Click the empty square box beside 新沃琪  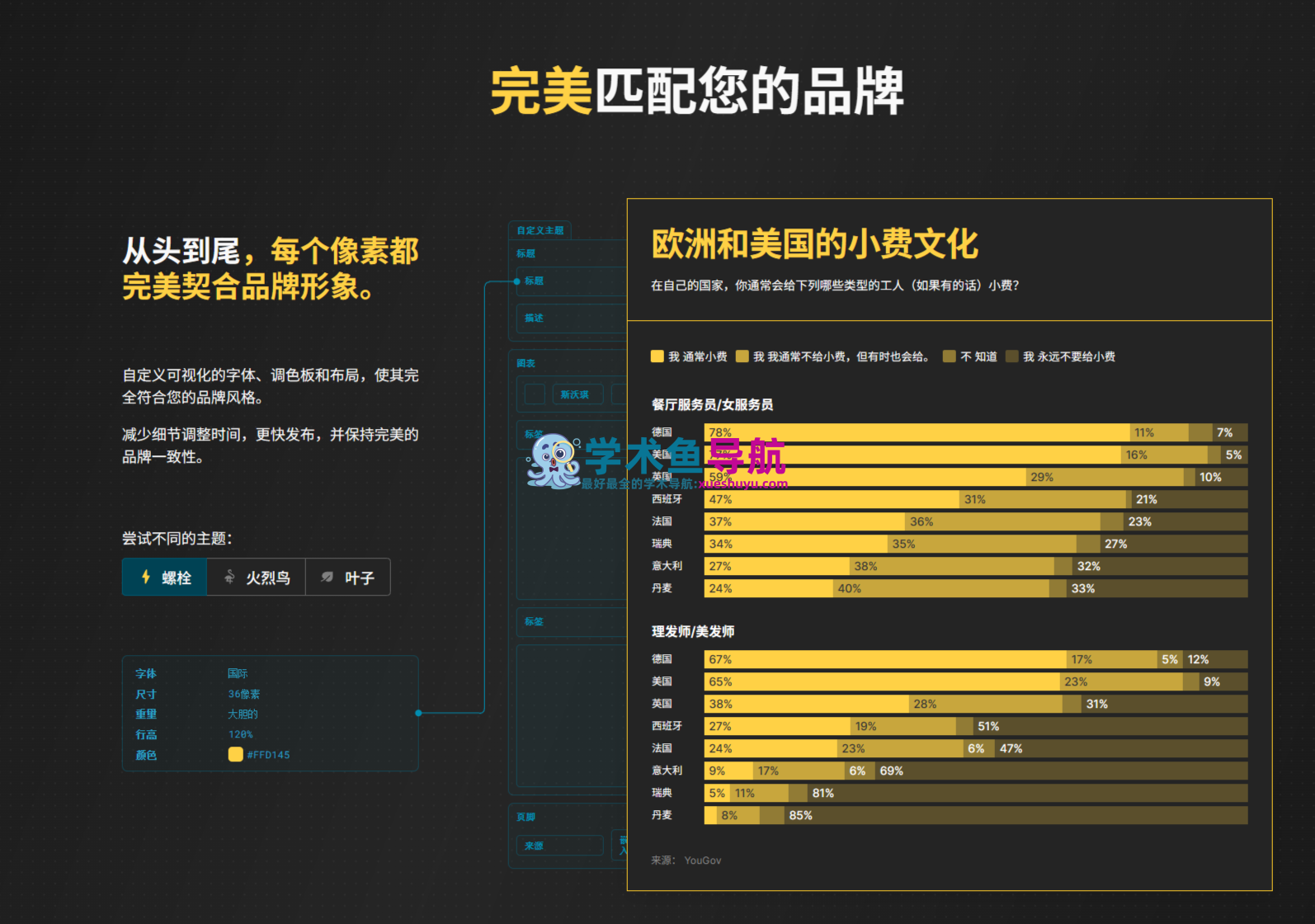[x=535, y=394]
